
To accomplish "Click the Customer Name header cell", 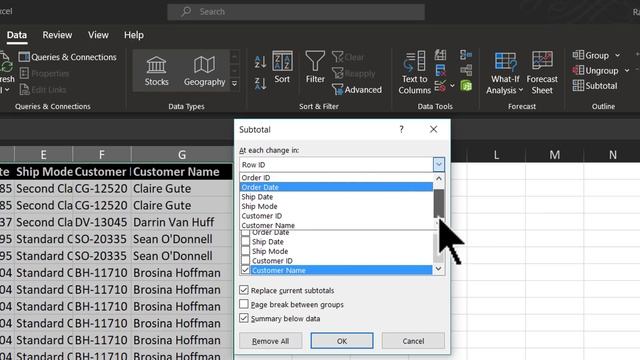I will [x=182, y=172].
